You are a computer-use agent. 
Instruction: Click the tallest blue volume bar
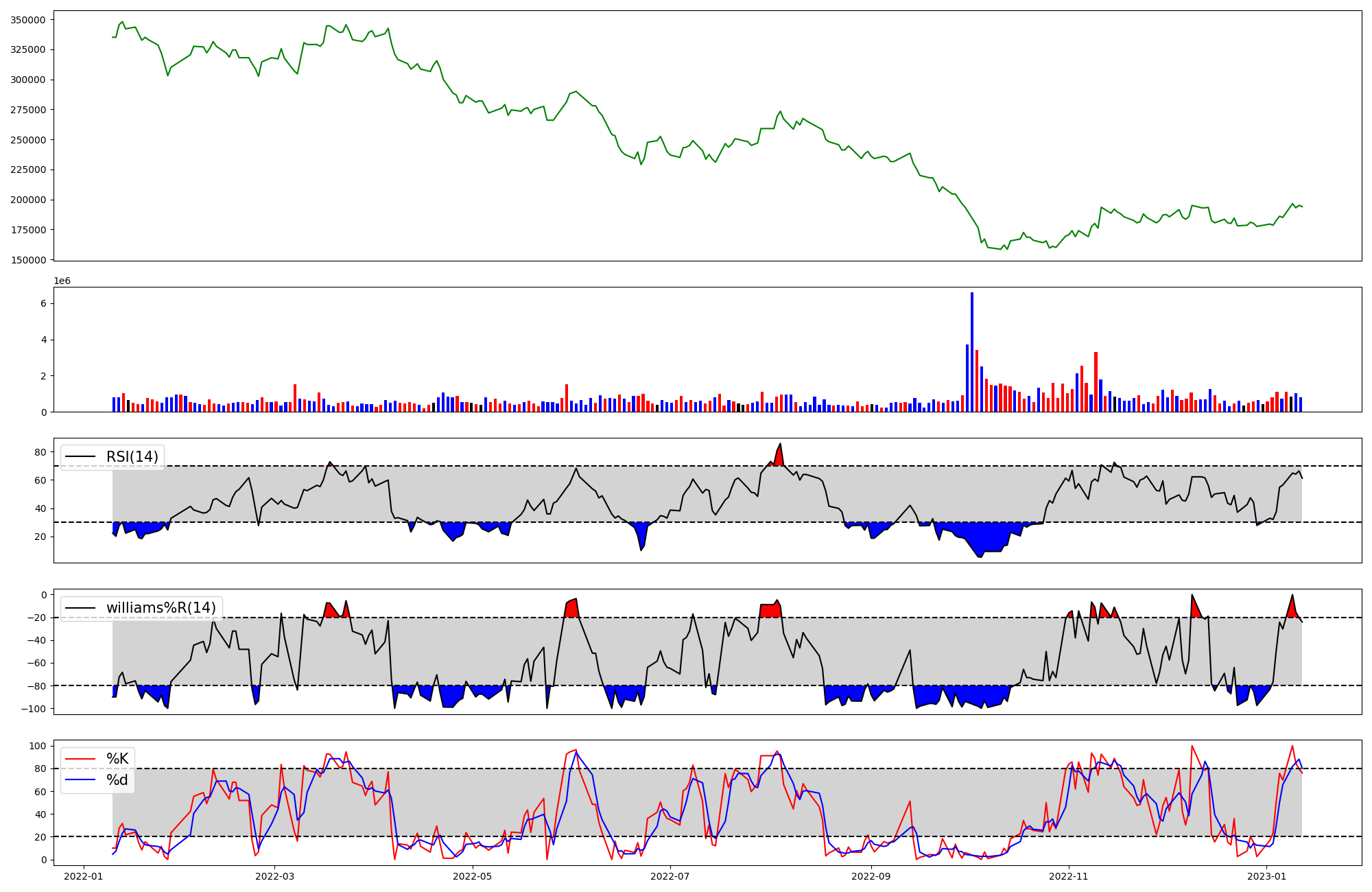click(x=972, y=351)
